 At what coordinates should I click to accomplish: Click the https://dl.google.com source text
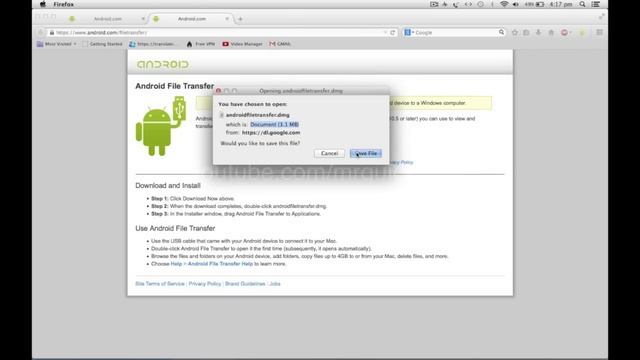click(x=271, y=133)
